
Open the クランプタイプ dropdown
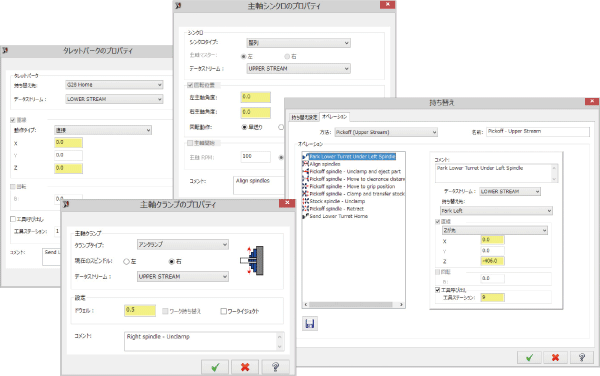pyautogui.click(x=183, y=244)
